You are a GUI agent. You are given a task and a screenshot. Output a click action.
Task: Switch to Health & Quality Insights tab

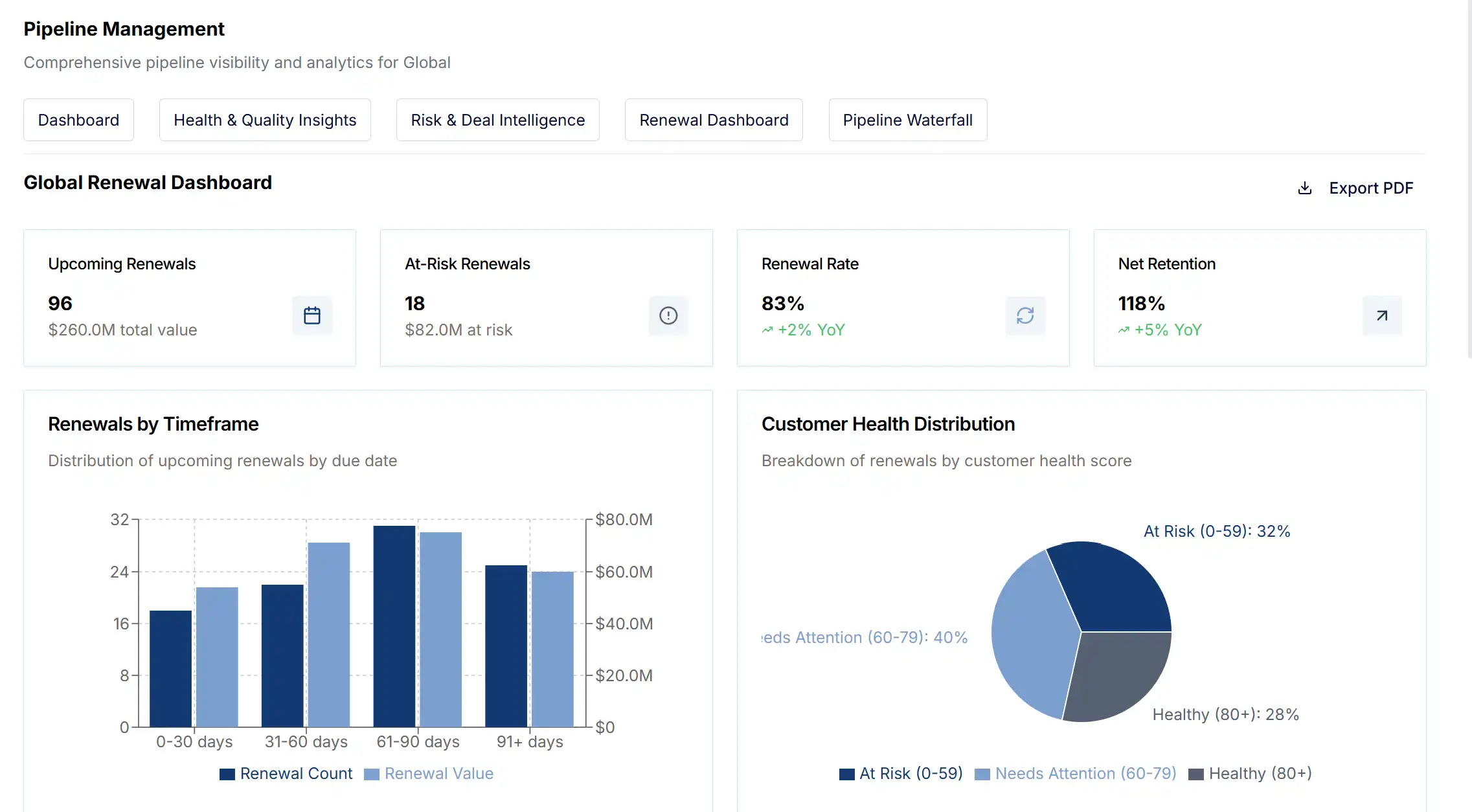point(265,120)
